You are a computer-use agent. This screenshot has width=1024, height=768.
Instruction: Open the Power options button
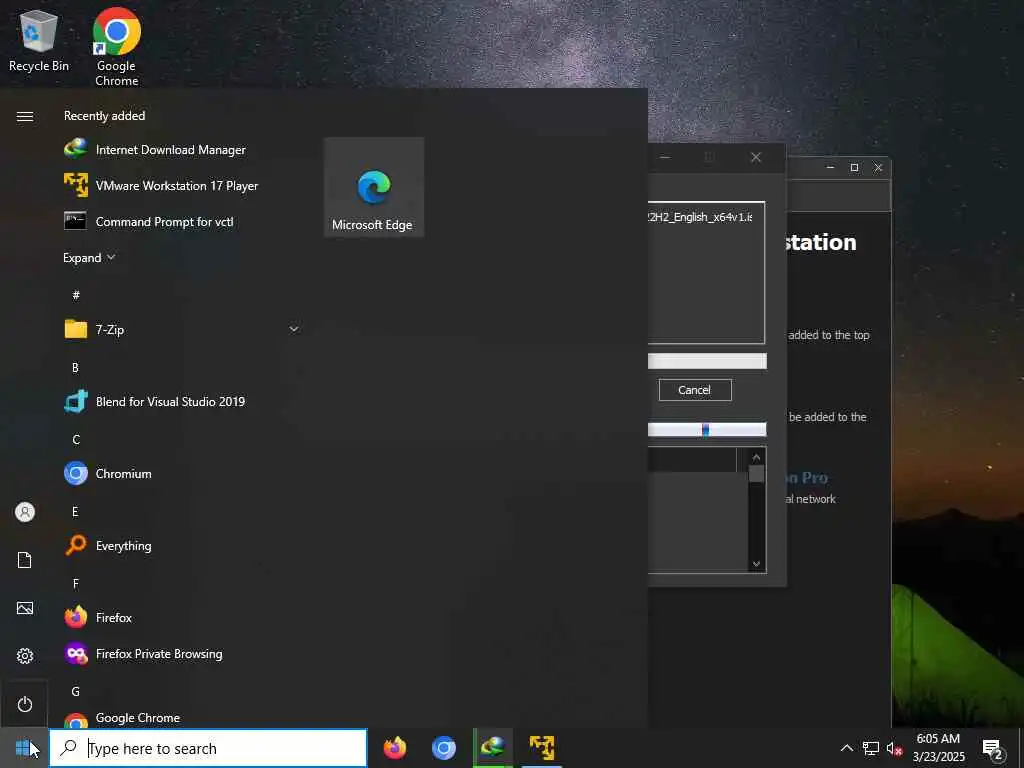(x=25, y=704)
